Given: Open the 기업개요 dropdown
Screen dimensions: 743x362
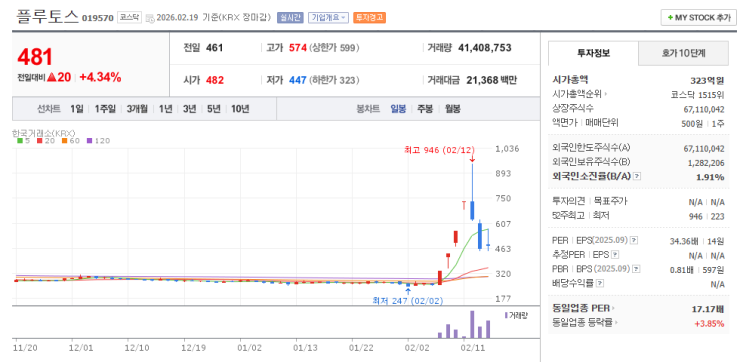Looking at the screenshot, I should click(328, 18).
